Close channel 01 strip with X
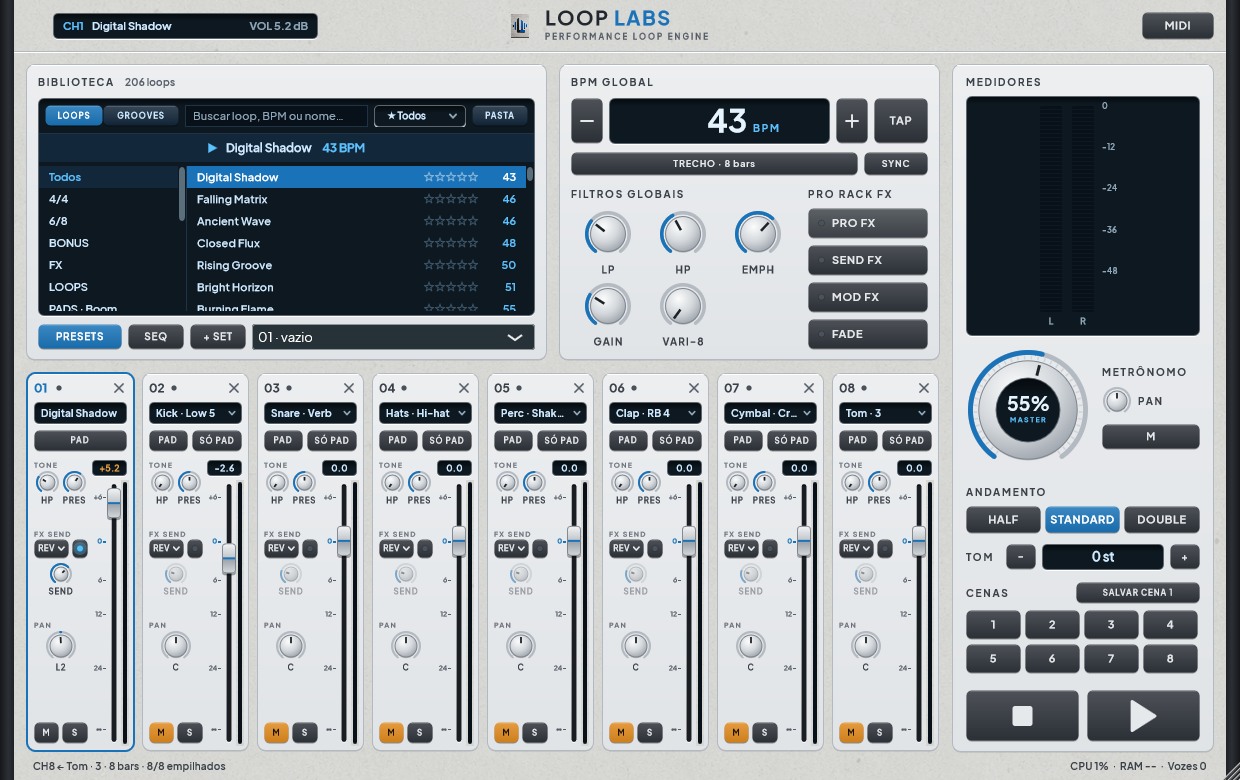1240x780 pixels. point(119,388)
